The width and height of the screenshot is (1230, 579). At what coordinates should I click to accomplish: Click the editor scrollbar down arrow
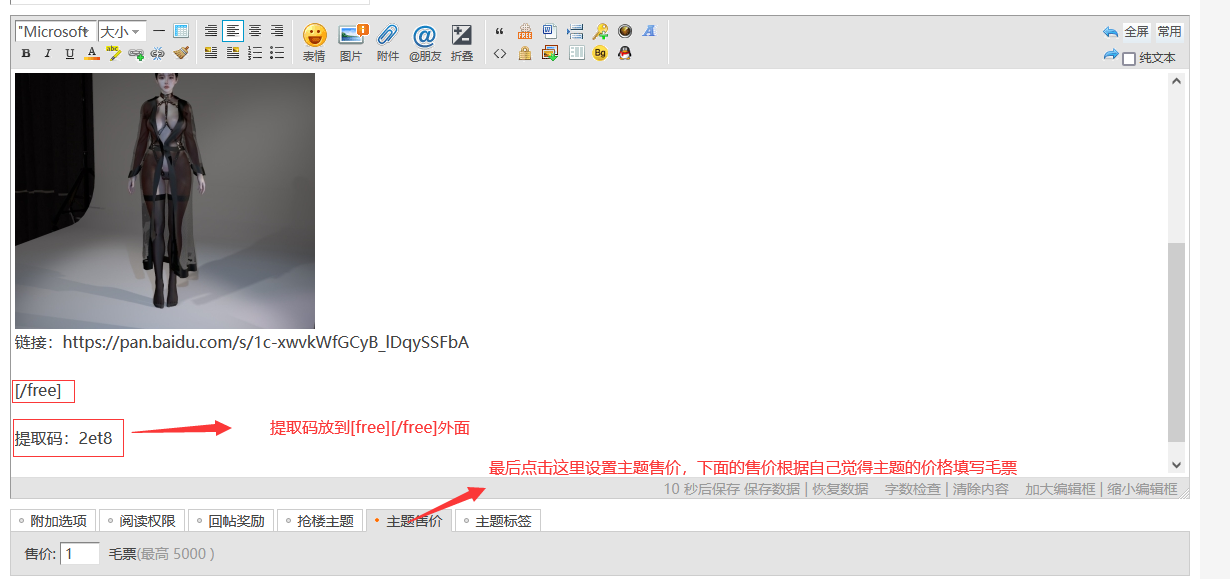[1176, 465]
